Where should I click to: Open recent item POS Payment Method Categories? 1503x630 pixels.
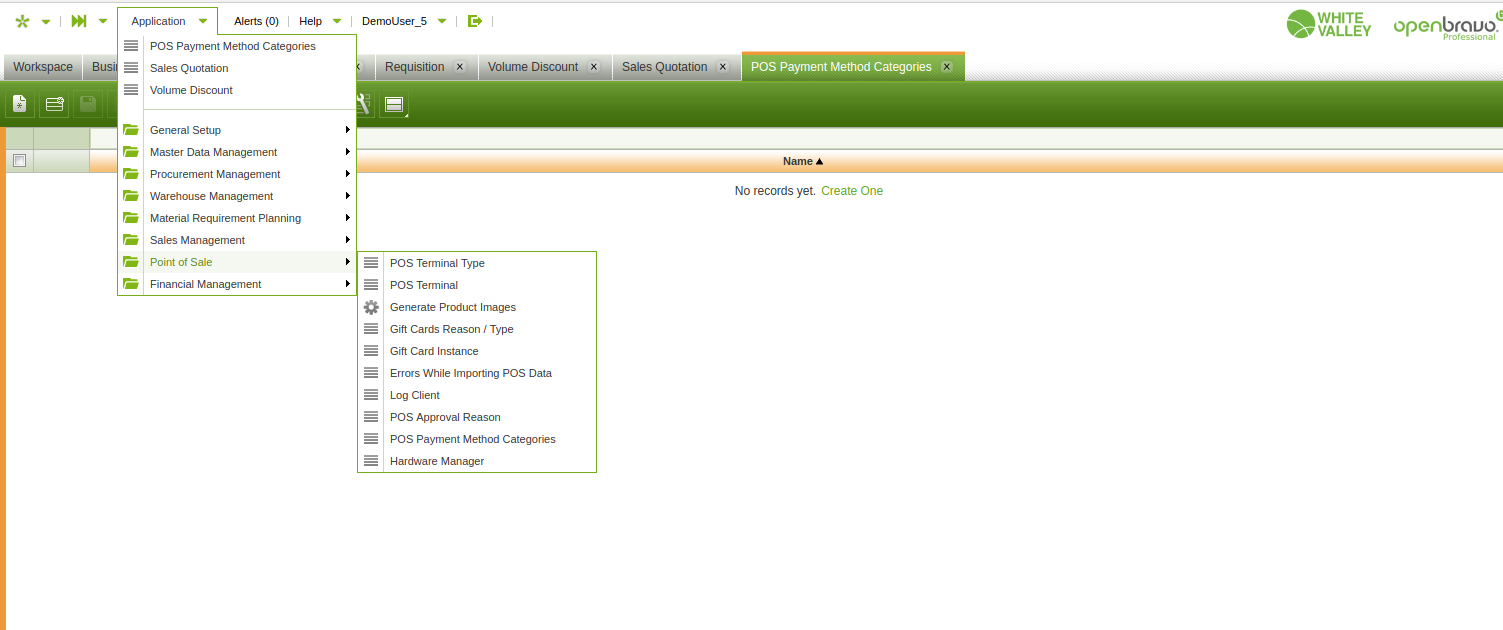point(233,46)
